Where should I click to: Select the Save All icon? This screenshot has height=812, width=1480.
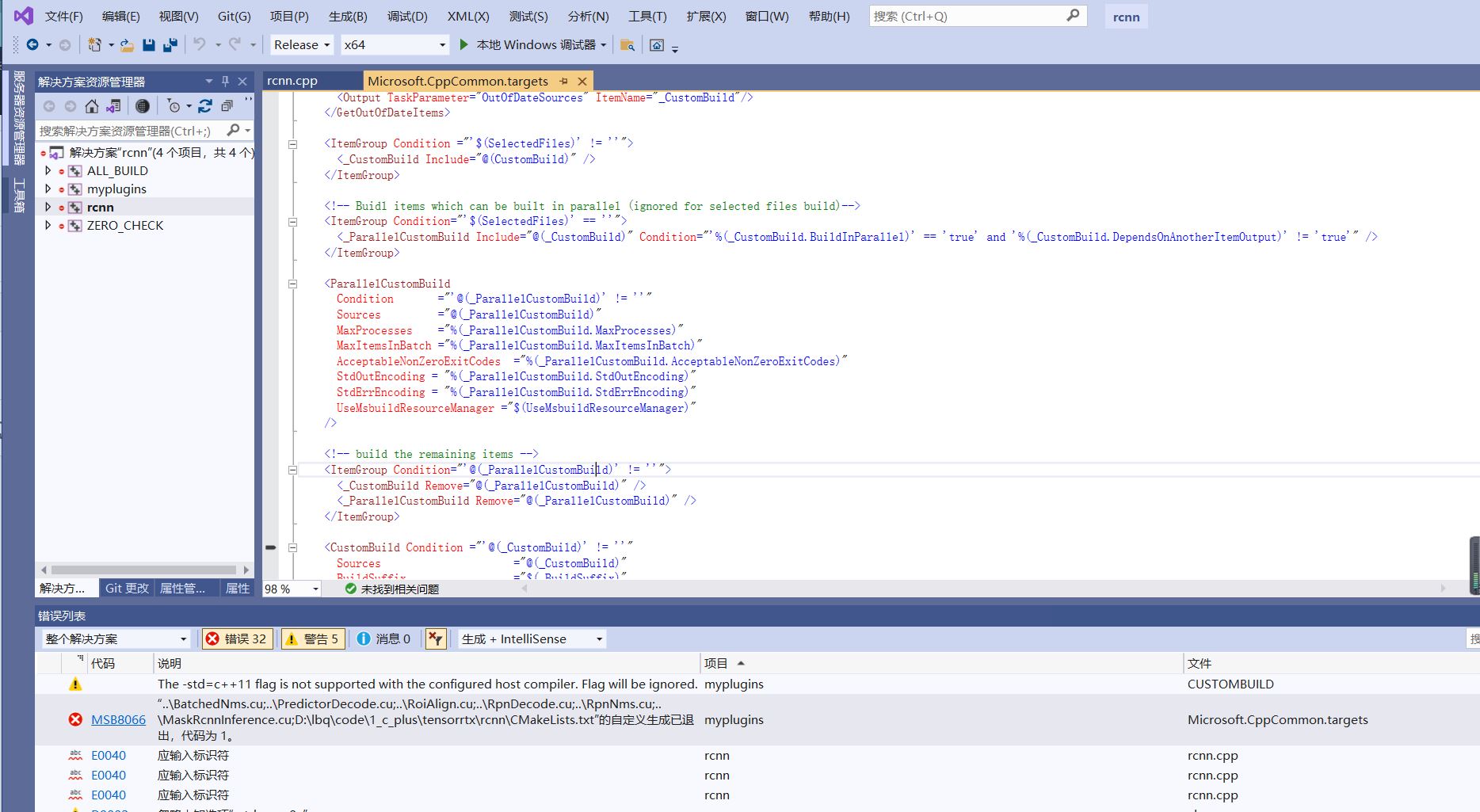pyautogui.click(x=169, y=45)
